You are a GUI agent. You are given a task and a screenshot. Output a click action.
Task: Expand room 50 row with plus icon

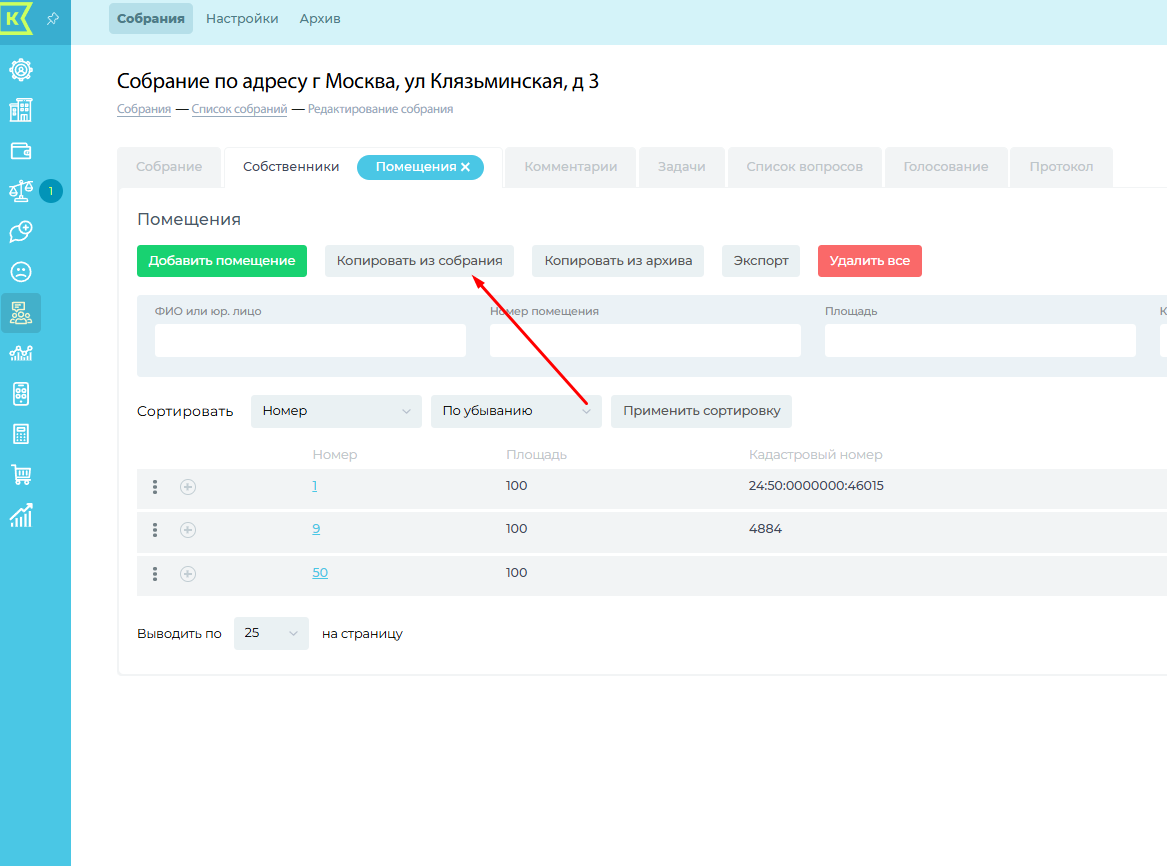click(188, 574)
